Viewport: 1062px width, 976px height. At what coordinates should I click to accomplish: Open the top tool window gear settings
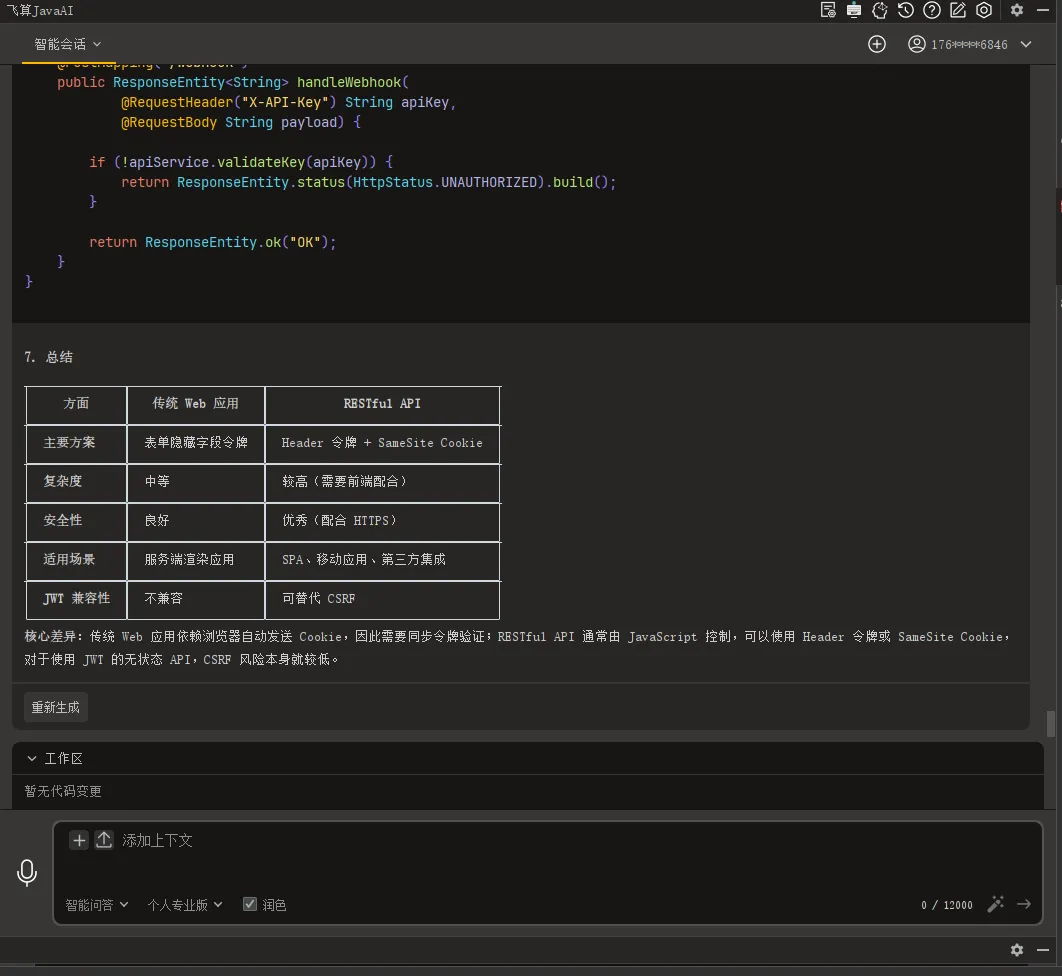point(1017,10)
